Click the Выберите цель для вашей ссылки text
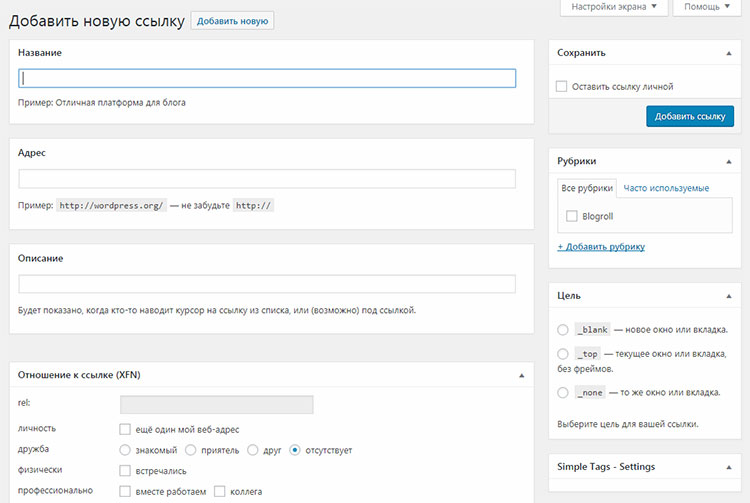The width and height of the screenshot is (750, 503). coord(628,424)
